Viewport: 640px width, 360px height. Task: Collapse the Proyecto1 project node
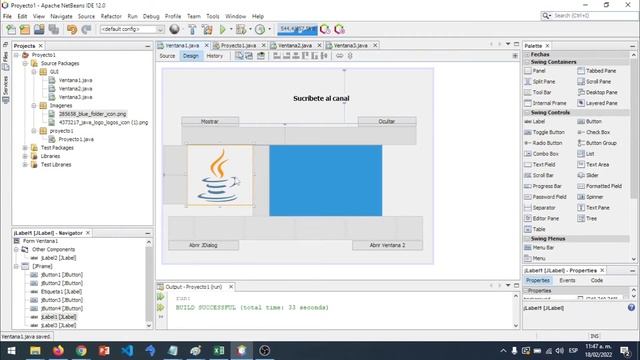pos(16,55)
